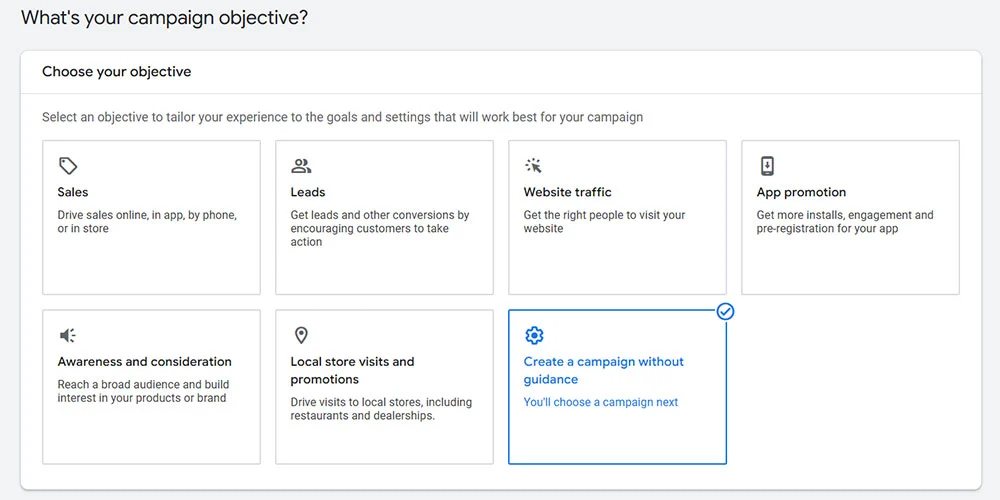Click the Awareness megaphone icon
Viewport: 1000px width, 500px height.
68,336
